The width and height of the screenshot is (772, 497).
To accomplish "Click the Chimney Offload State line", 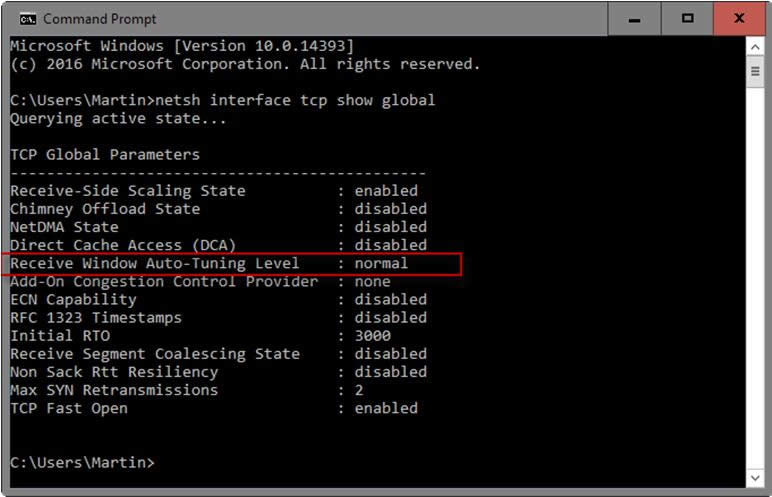I will tap(217, 209).
